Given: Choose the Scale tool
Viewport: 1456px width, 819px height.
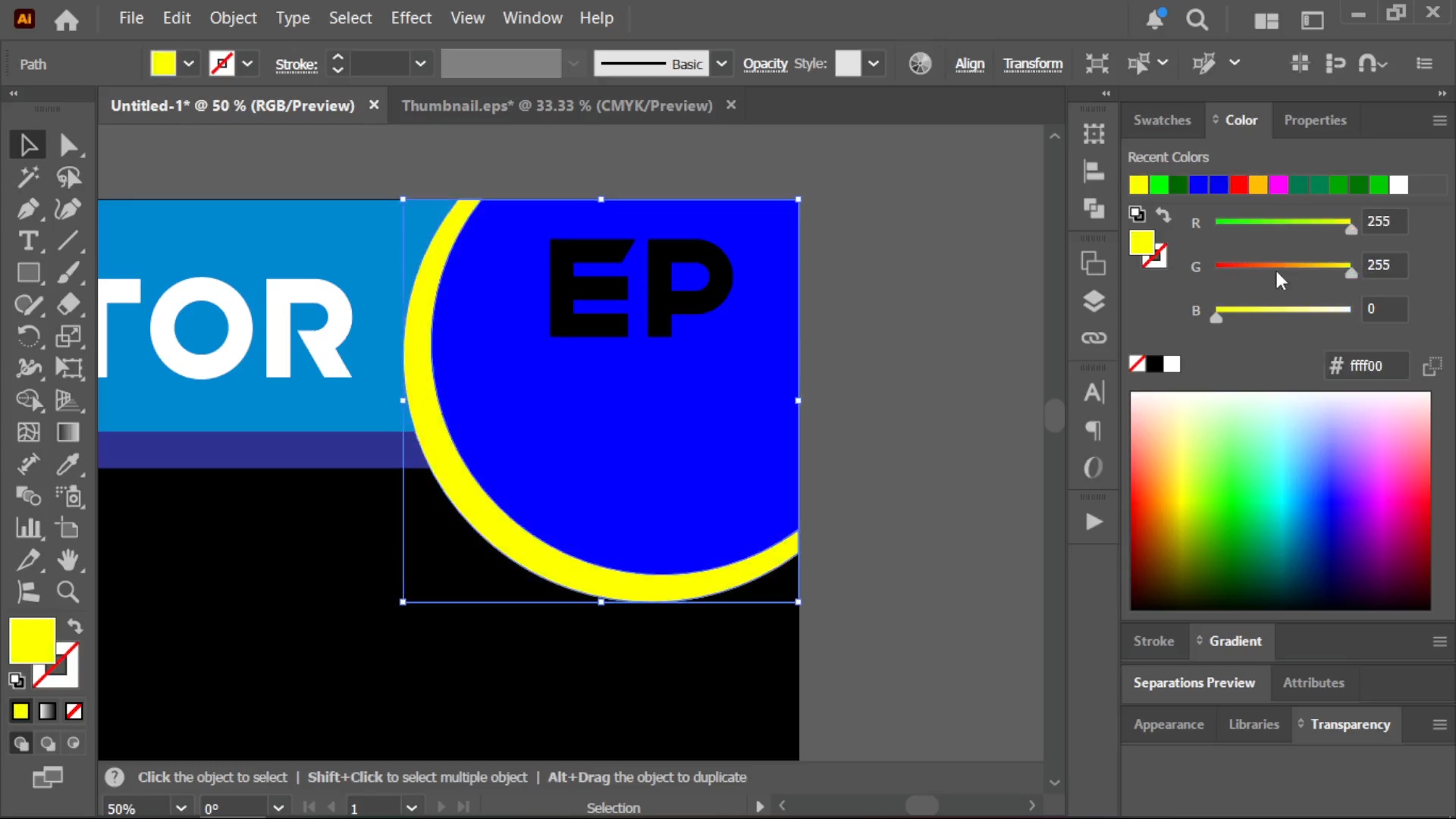Looking at the screenshot, I should pos(68,337).
